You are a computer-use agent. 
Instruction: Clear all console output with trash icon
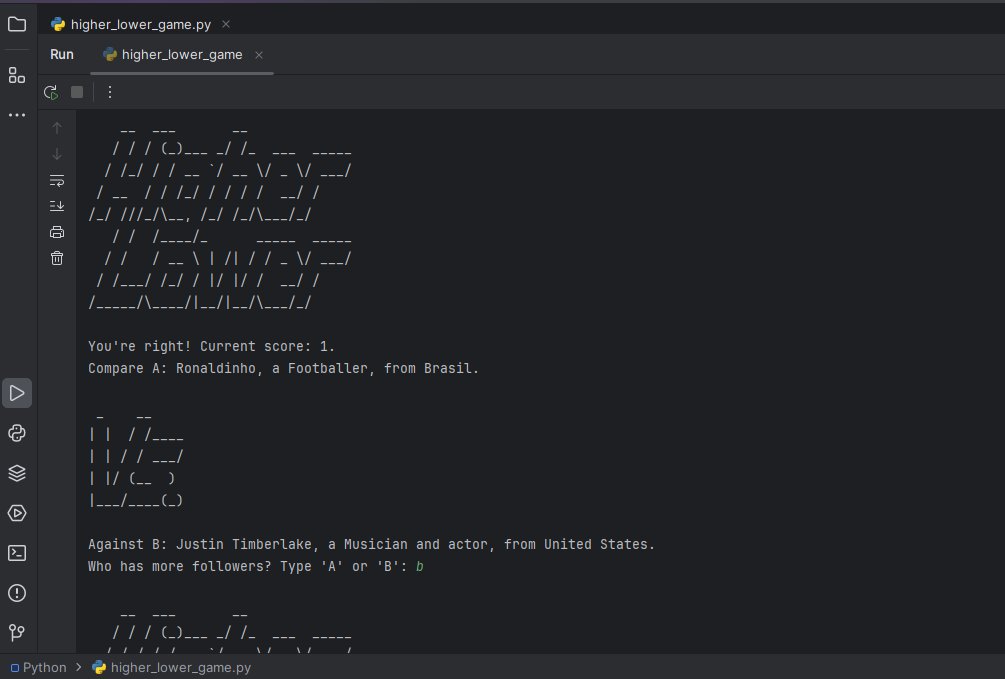(x=57, y=258)
